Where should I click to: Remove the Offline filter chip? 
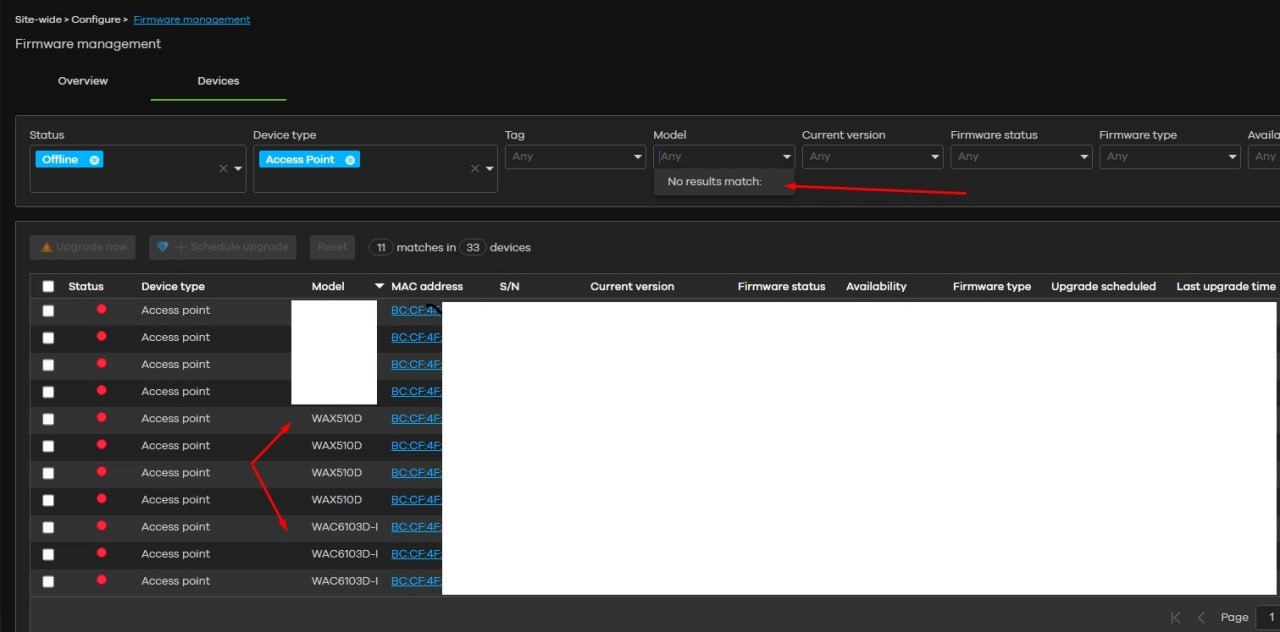pyautogui.click(x=94, y=160)
